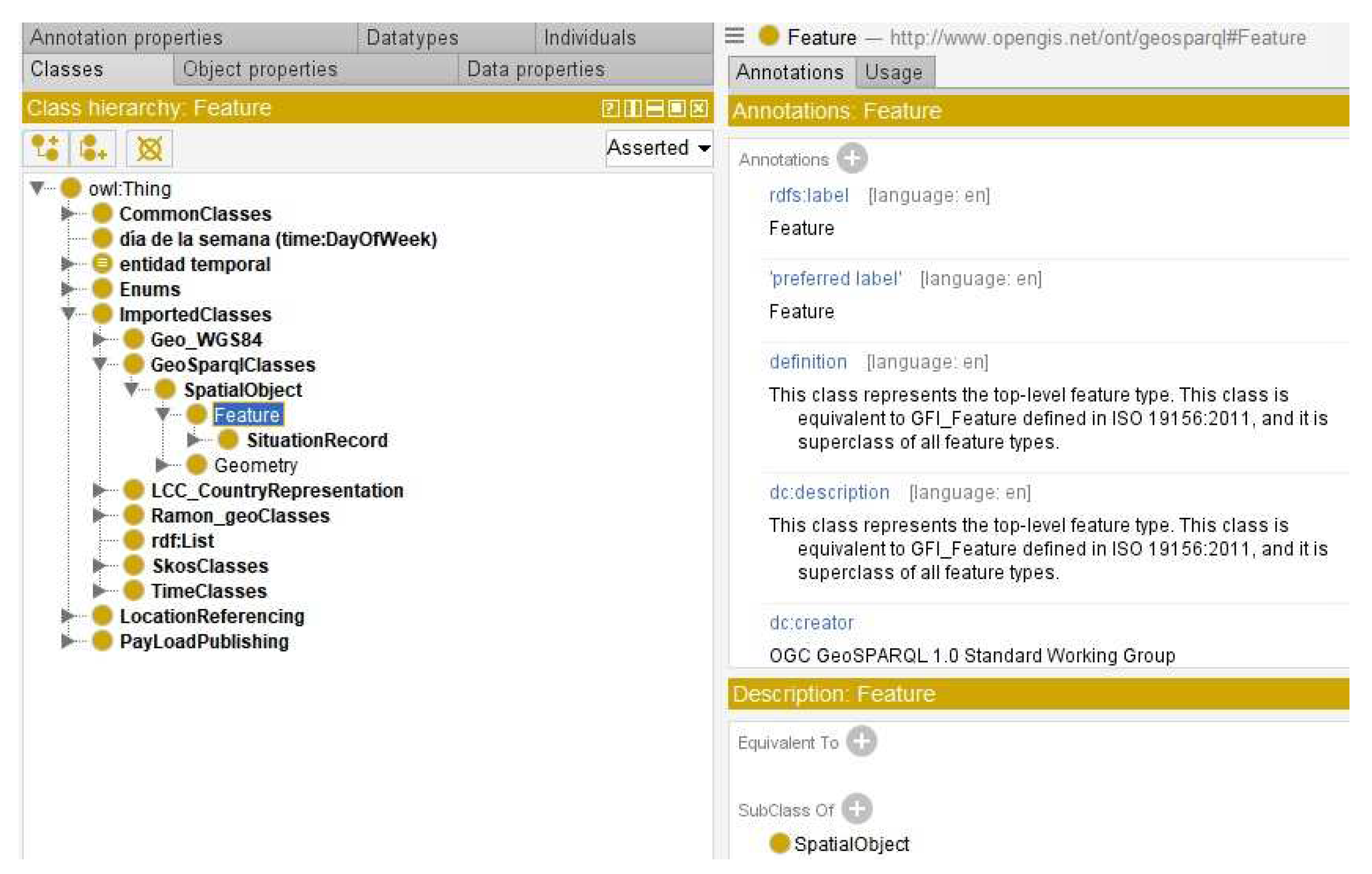Switch to the Object properties tab
The image size is (1372, 874).
point(260,69)
